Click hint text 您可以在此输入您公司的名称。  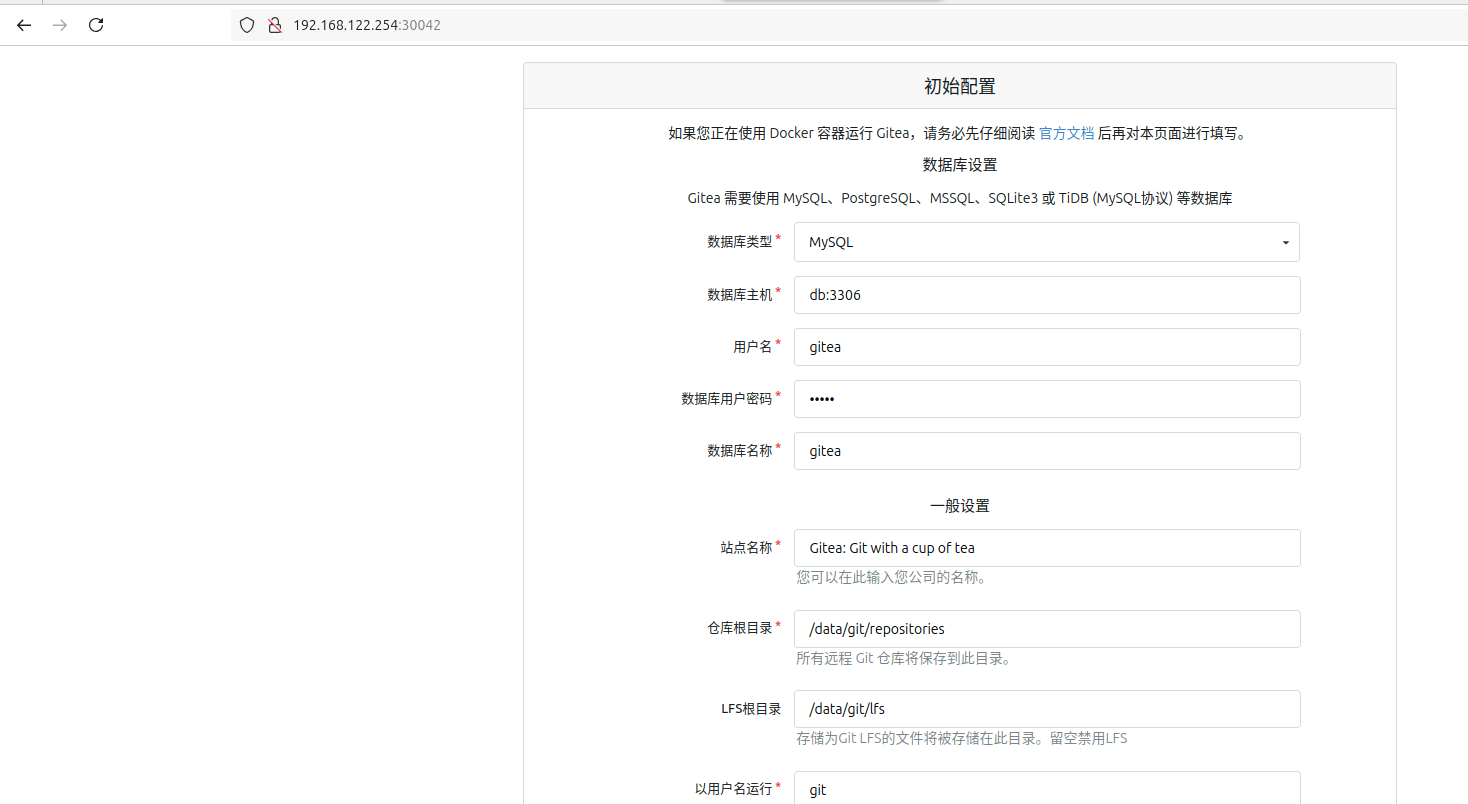click(891, 578)
